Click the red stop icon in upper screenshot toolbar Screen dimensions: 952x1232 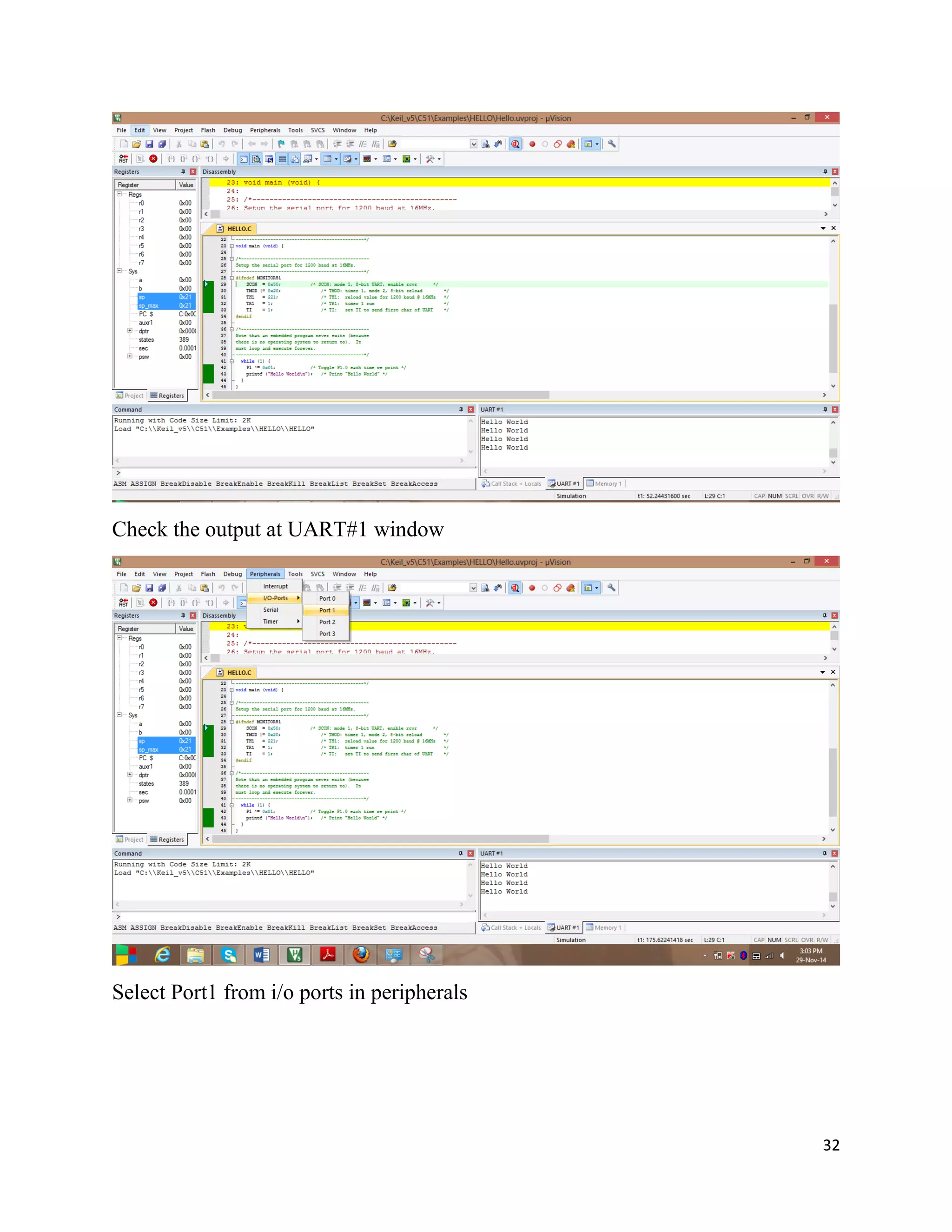pos(153,159)
